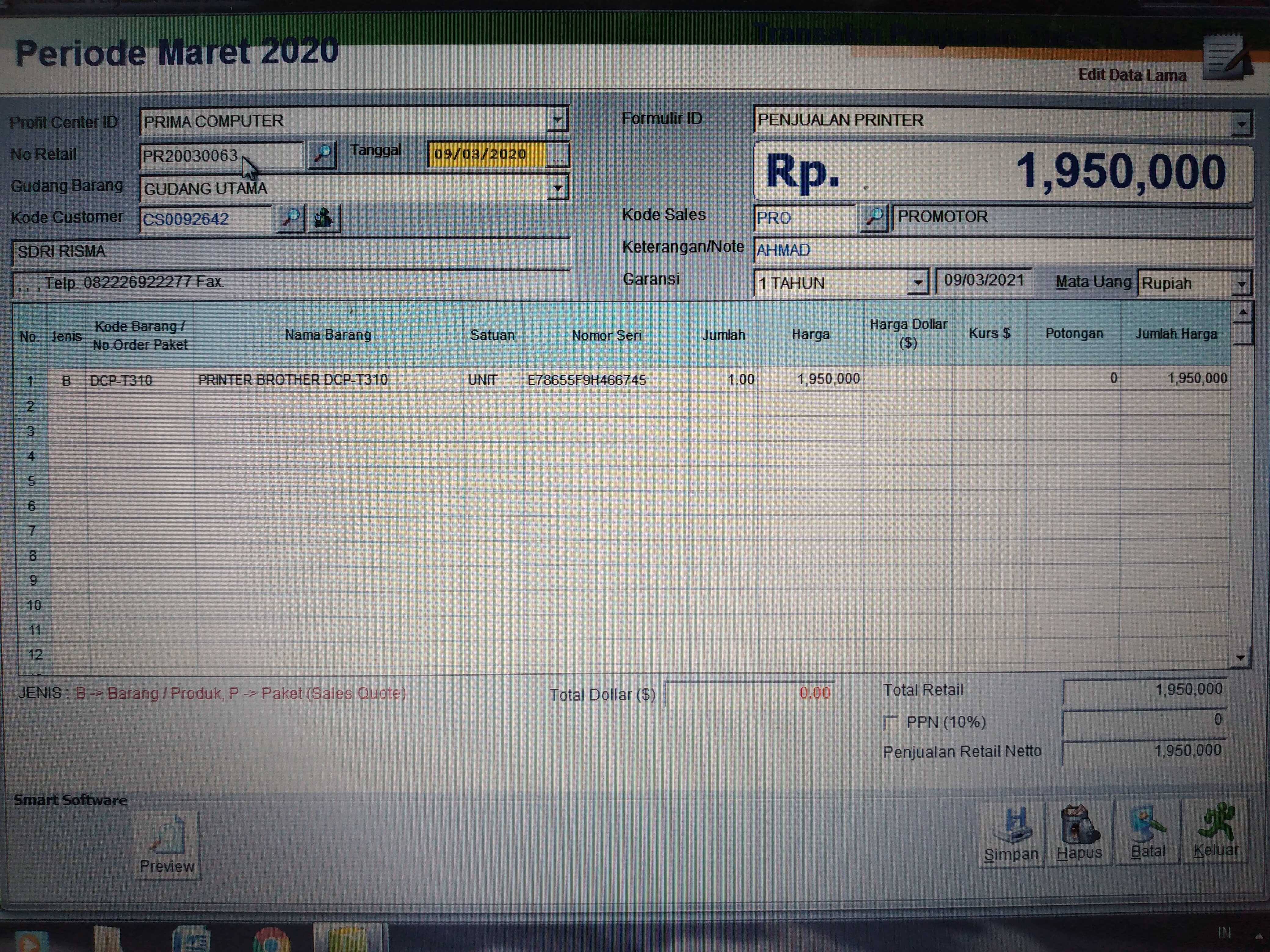The width and height of the screenshot is (1270, 952).
Task: Expand the Mata Uang Rupiah dropdown
Action: tap(1241, 283)
